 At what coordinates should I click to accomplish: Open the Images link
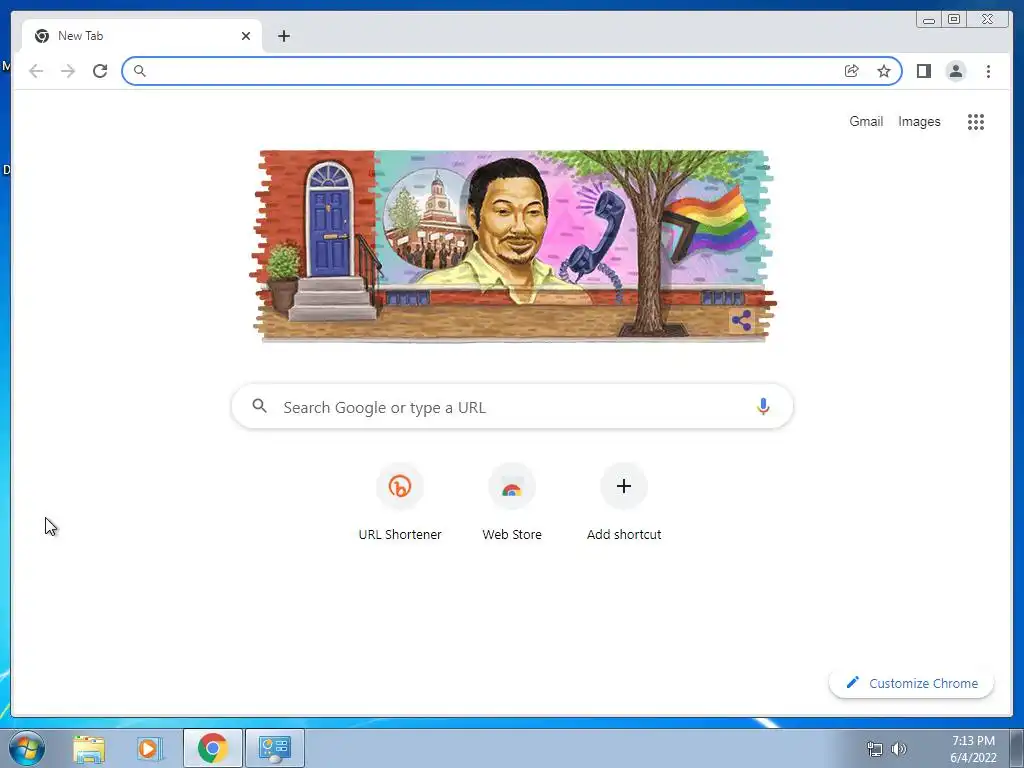pyautogui.click(x=919, y=121)
